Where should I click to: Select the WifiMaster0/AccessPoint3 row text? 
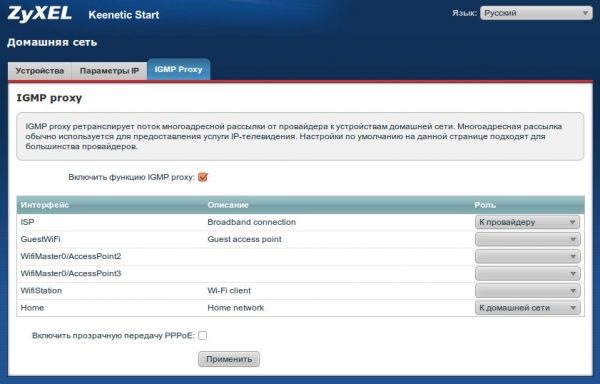click(71, 273)
